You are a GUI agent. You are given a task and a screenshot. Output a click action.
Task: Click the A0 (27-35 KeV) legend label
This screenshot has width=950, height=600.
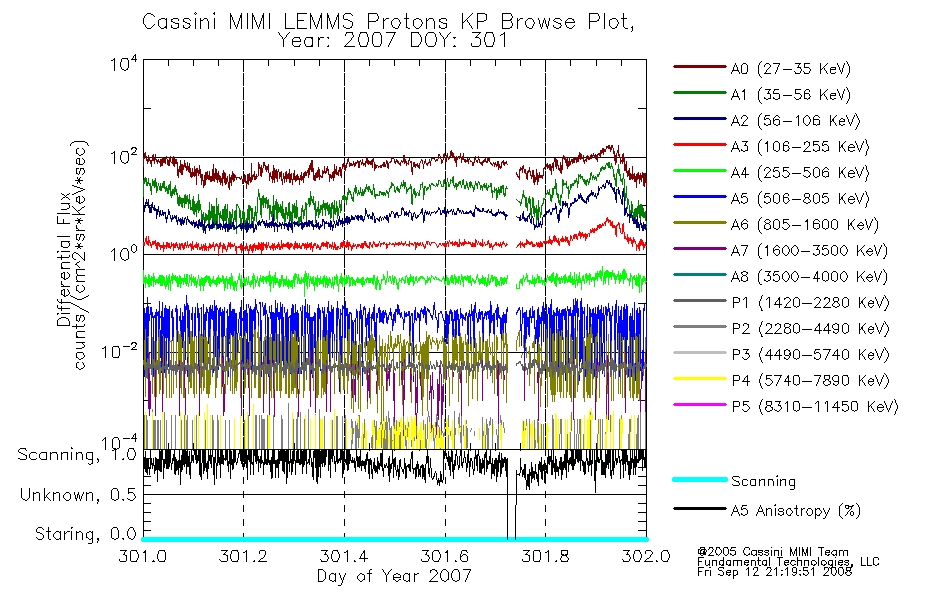coord(790,69)
